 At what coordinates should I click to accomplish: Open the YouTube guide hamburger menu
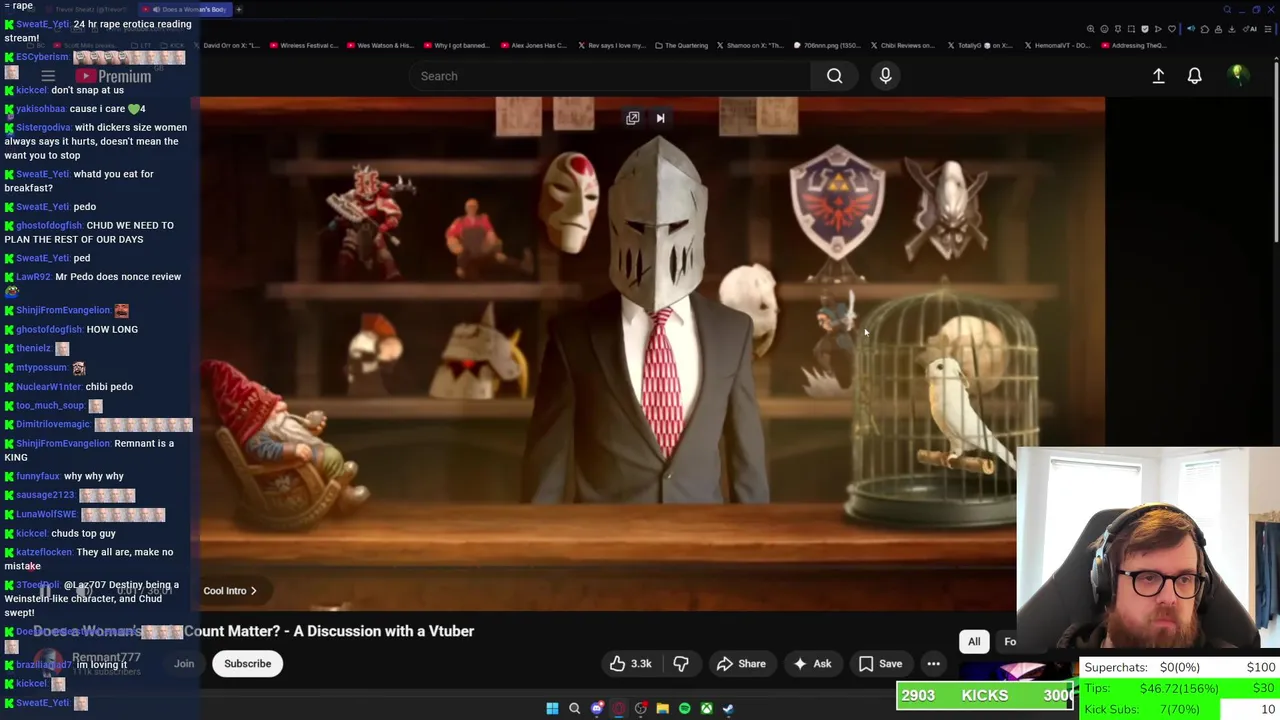48,76
